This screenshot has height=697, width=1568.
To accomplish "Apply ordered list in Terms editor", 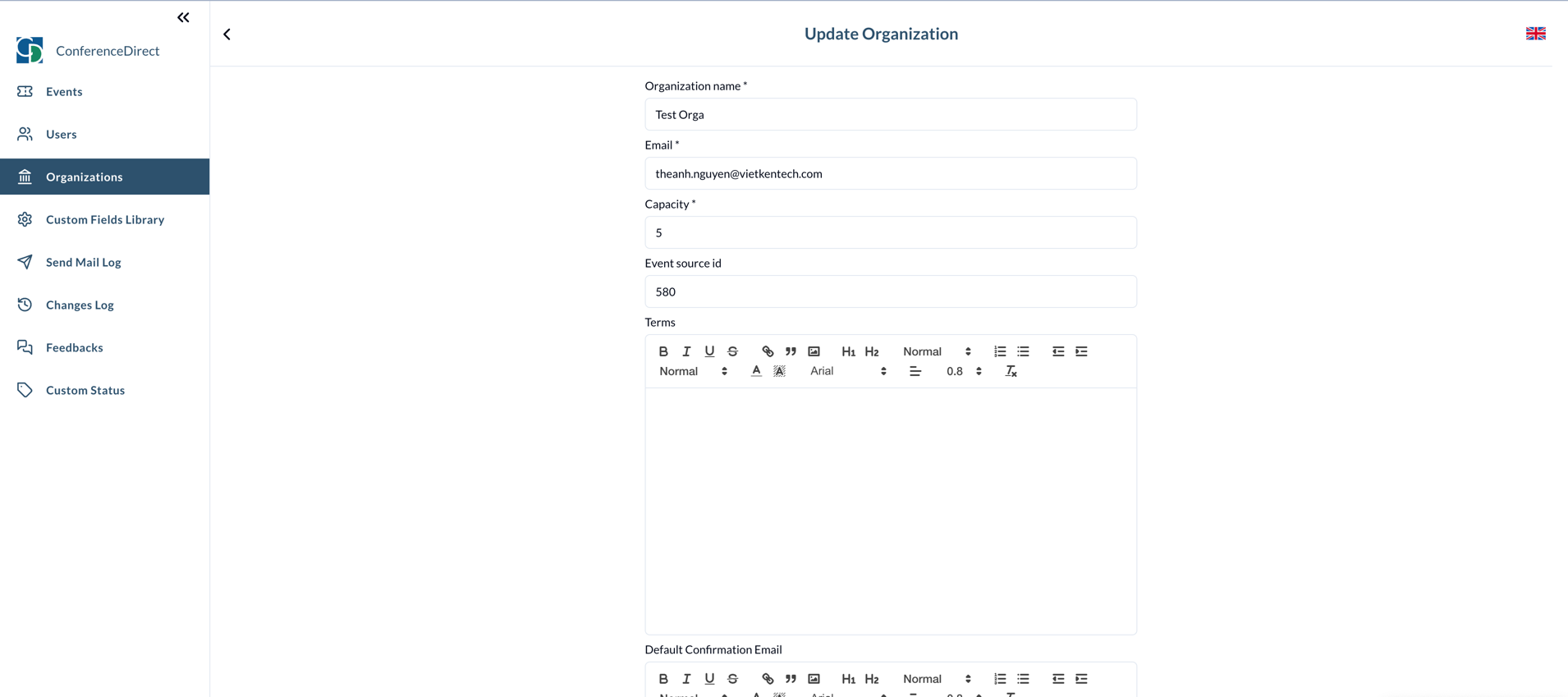I will click(x=1000, y=351).
